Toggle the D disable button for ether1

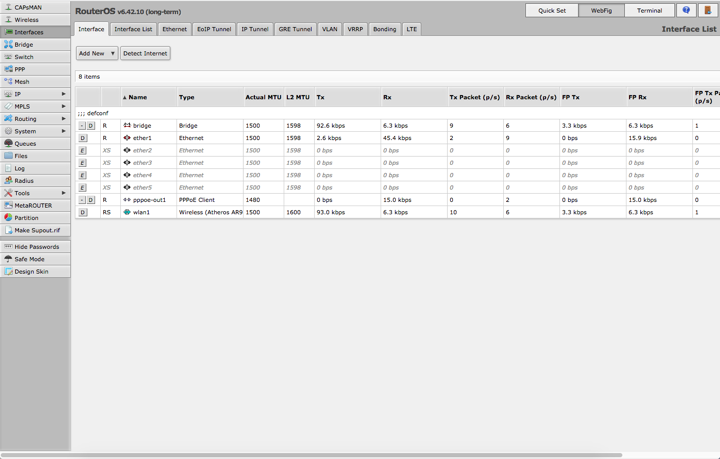tap(83, 138)
